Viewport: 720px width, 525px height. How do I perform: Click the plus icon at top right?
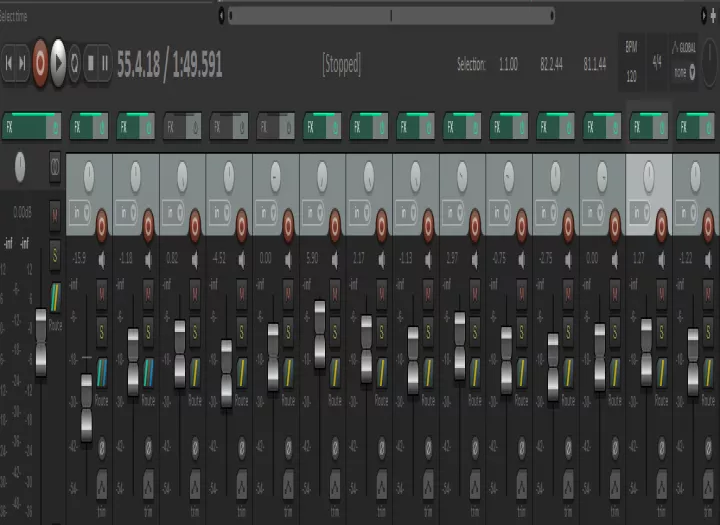(x=713, y=16)
